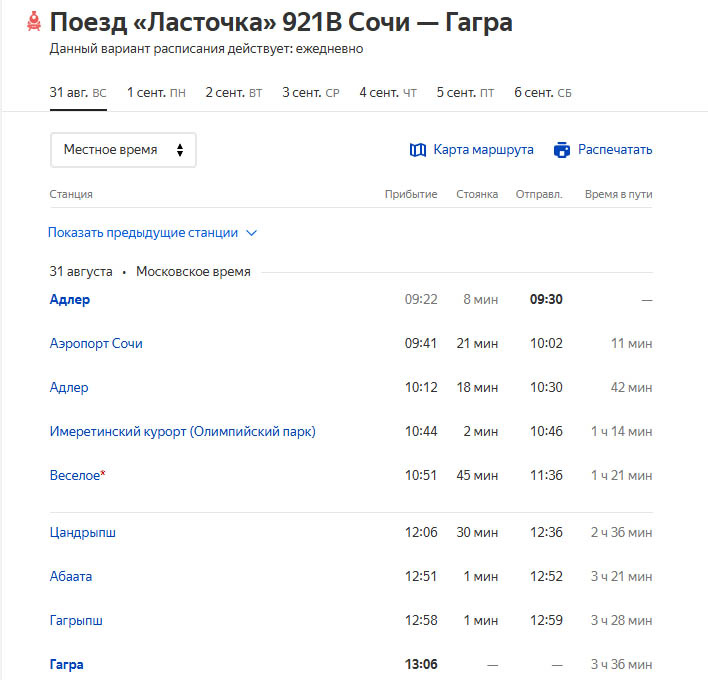Open the bold Адлер station link departing 09:30

pos(70,299)
